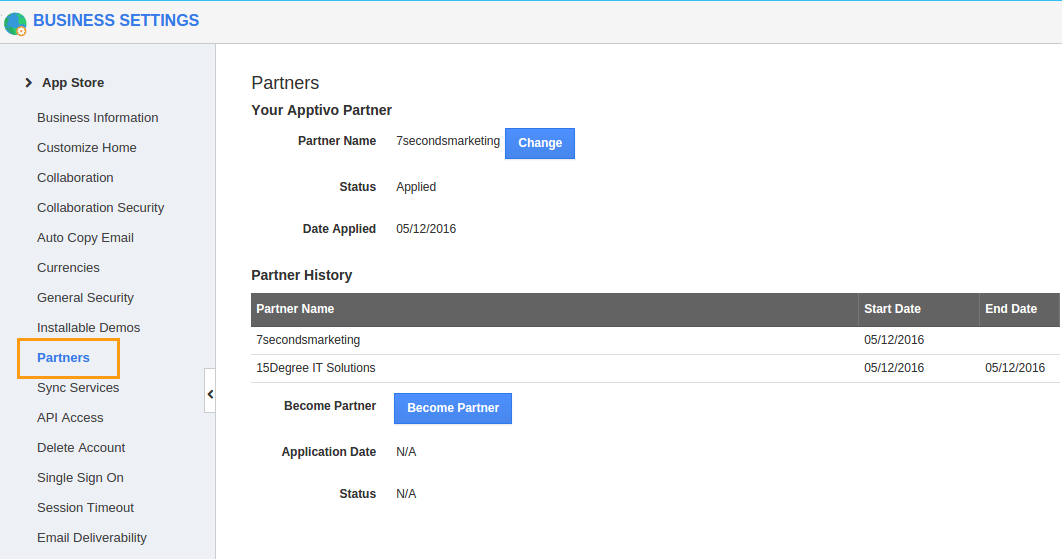Click the Start Date column header

coord(918,309)
